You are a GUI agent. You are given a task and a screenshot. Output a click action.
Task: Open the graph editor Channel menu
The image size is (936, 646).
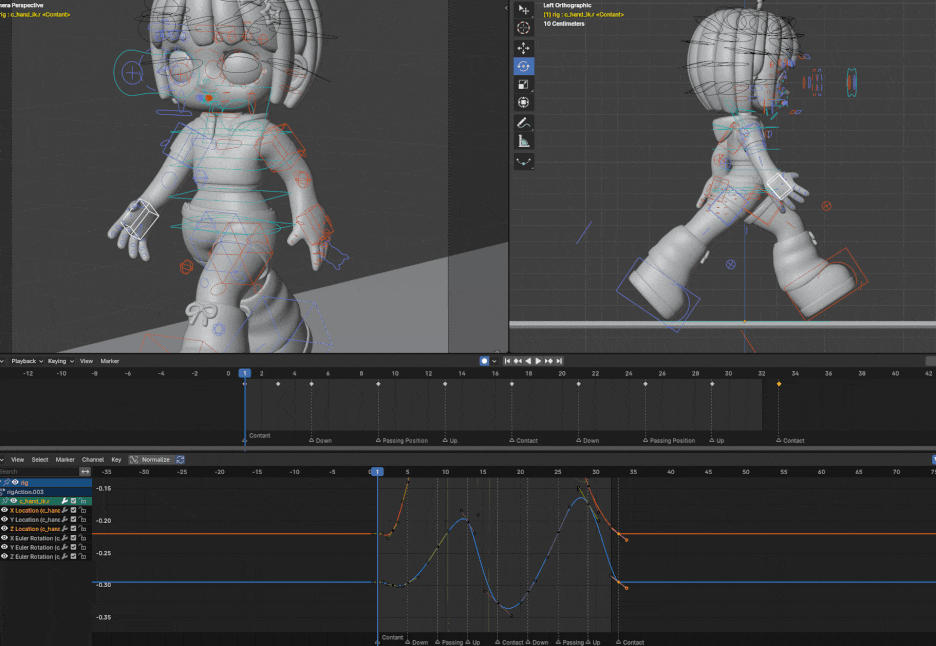93,460
